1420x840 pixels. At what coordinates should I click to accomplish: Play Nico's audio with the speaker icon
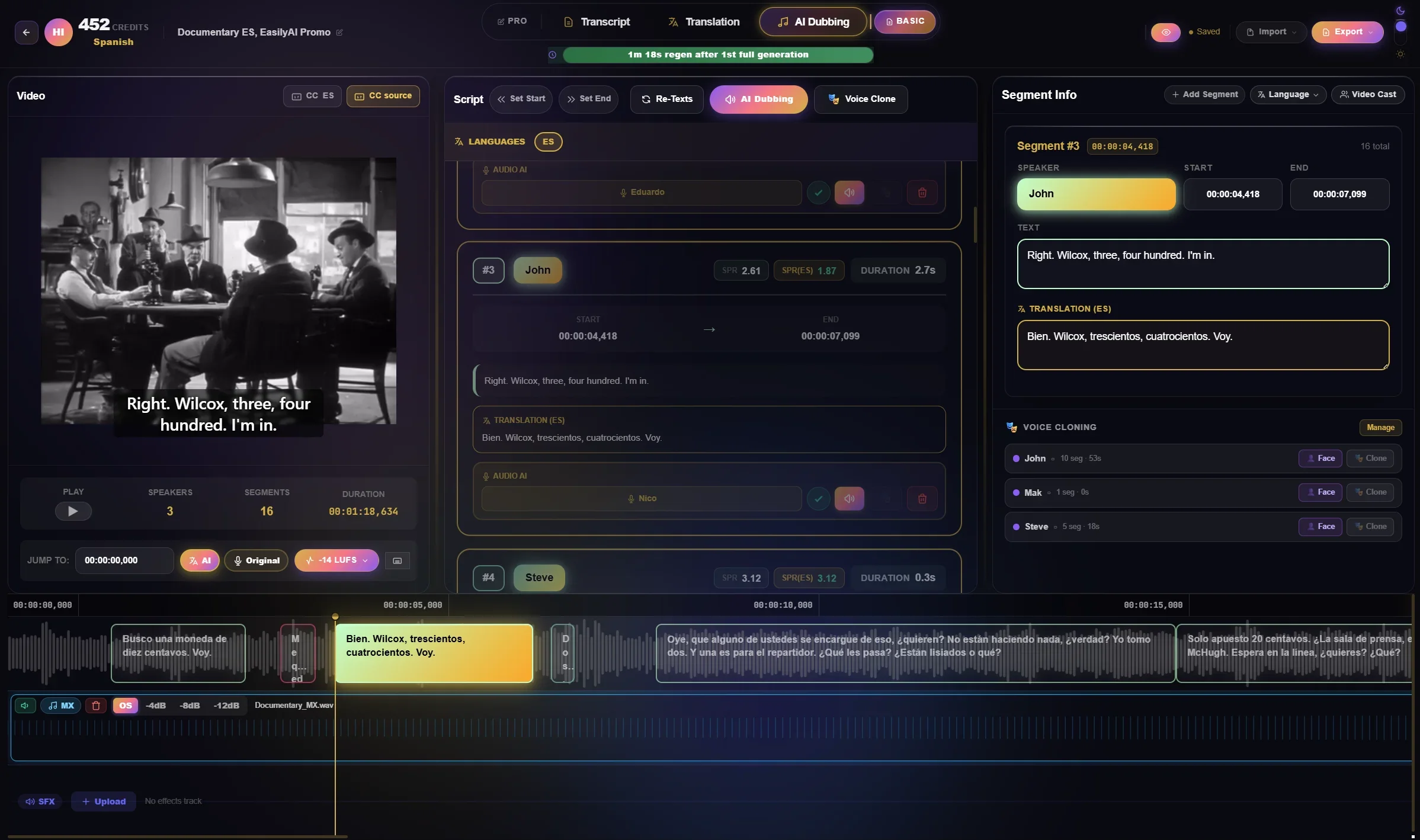(849, 499)
